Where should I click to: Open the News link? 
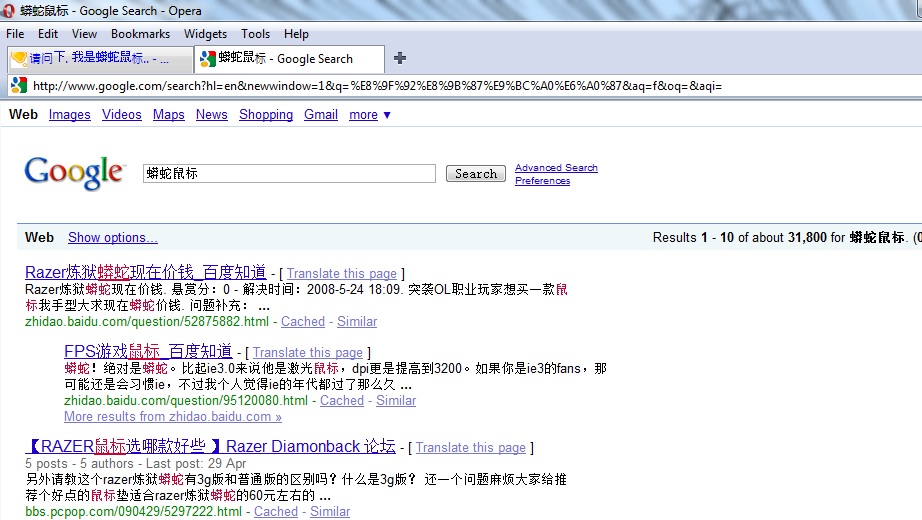(212, 115)
